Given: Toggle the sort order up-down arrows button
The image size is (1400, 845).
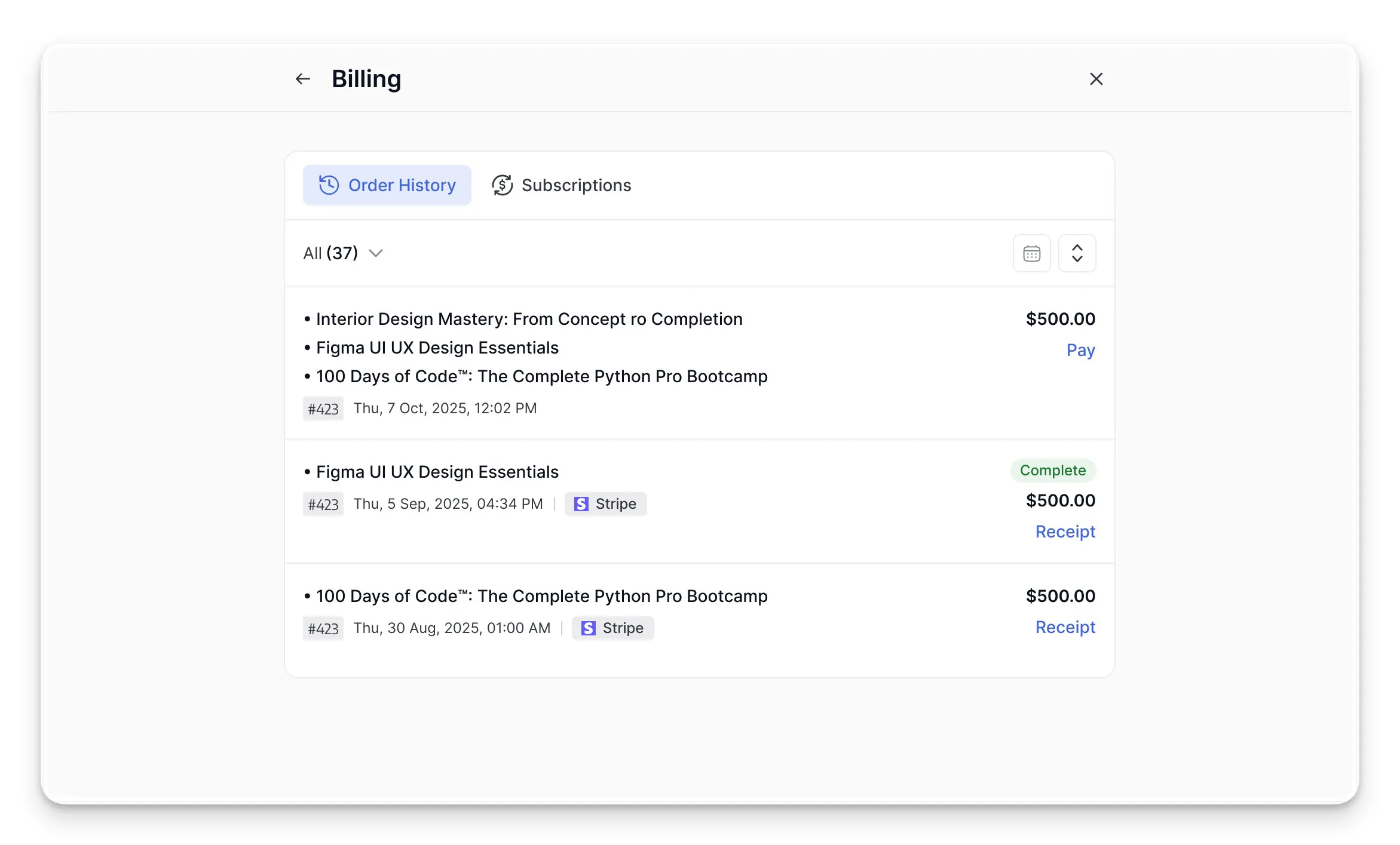Looking at the screenshot, I should pos(1077,253).
